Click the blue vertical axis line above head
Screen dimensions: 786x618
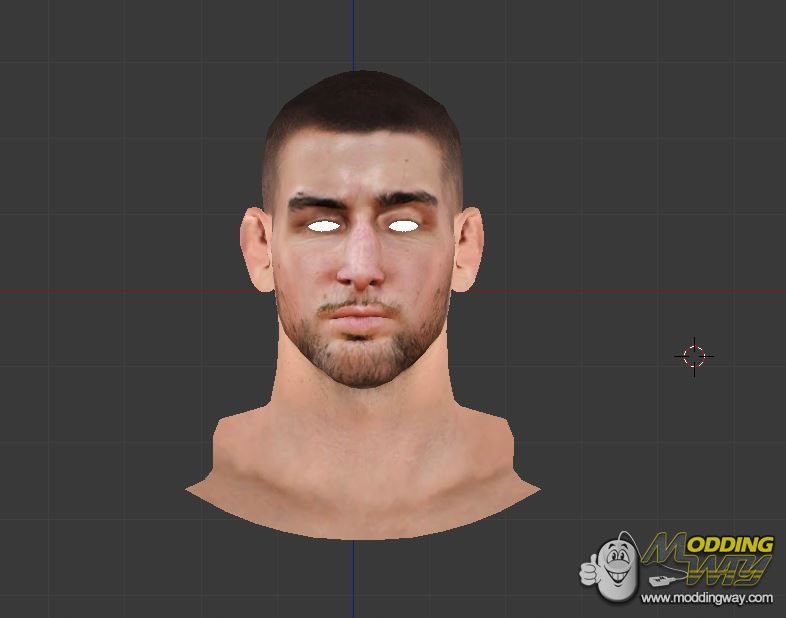352,35
